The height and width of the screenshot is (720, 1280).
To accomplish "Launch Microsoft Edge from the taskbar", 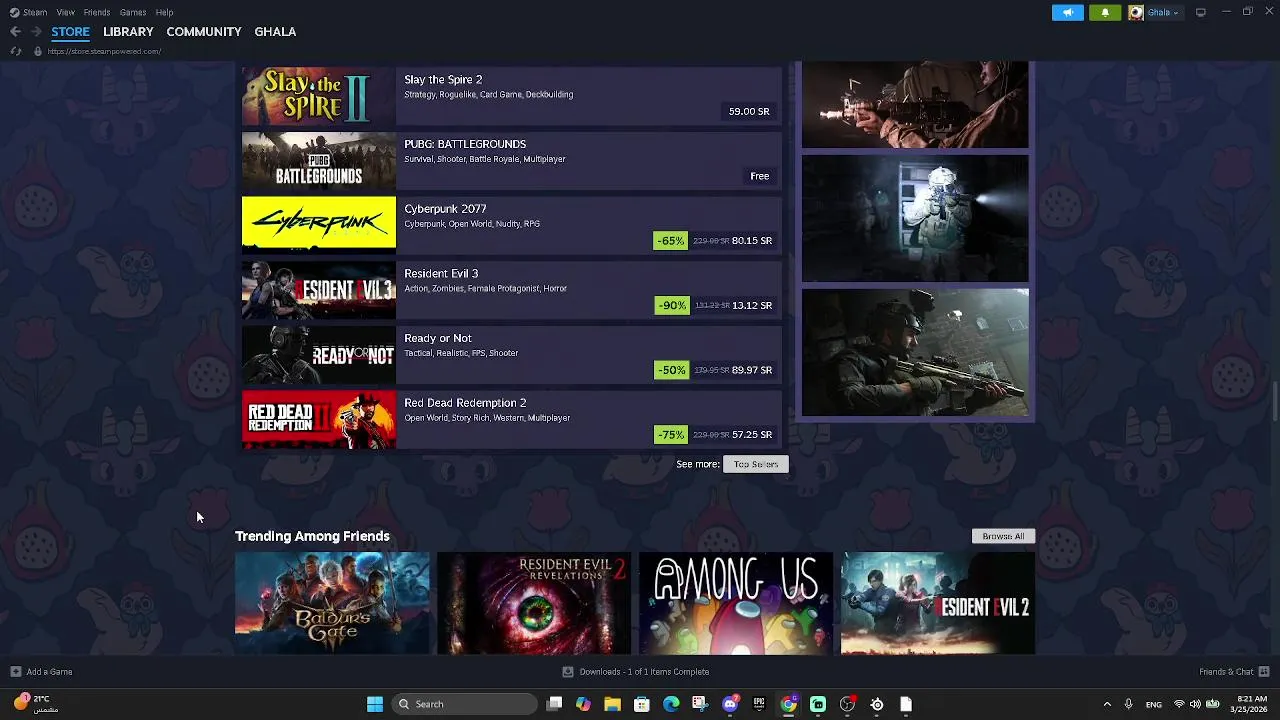I will pyautogui.click(x=671, y=704).
